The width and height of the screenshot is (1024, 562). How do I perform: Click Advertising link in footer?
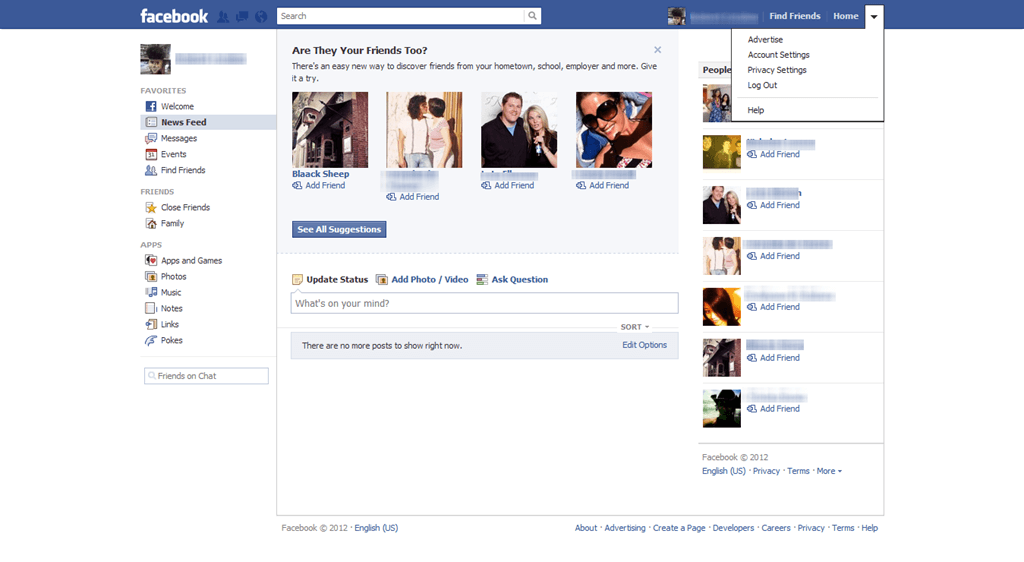pyautogui.click(x=625, y=528)
